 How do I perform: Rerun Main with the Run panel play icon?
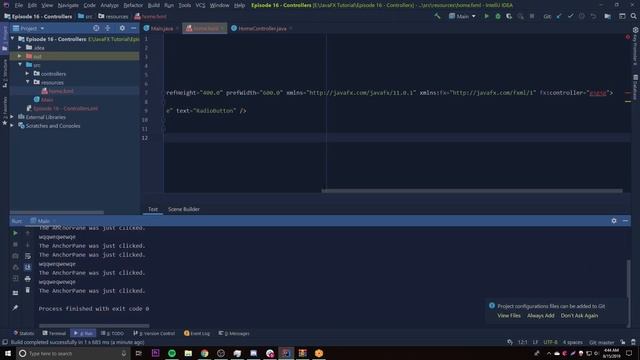coord(16,233)
